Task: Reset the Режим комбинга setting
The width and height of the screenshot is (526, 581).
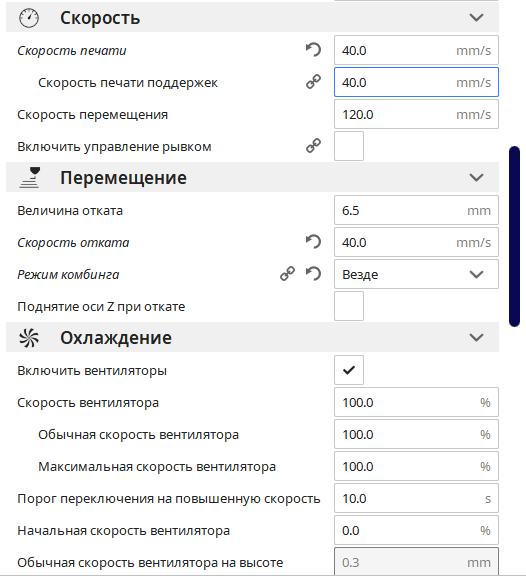Action: tap(313, 274)
